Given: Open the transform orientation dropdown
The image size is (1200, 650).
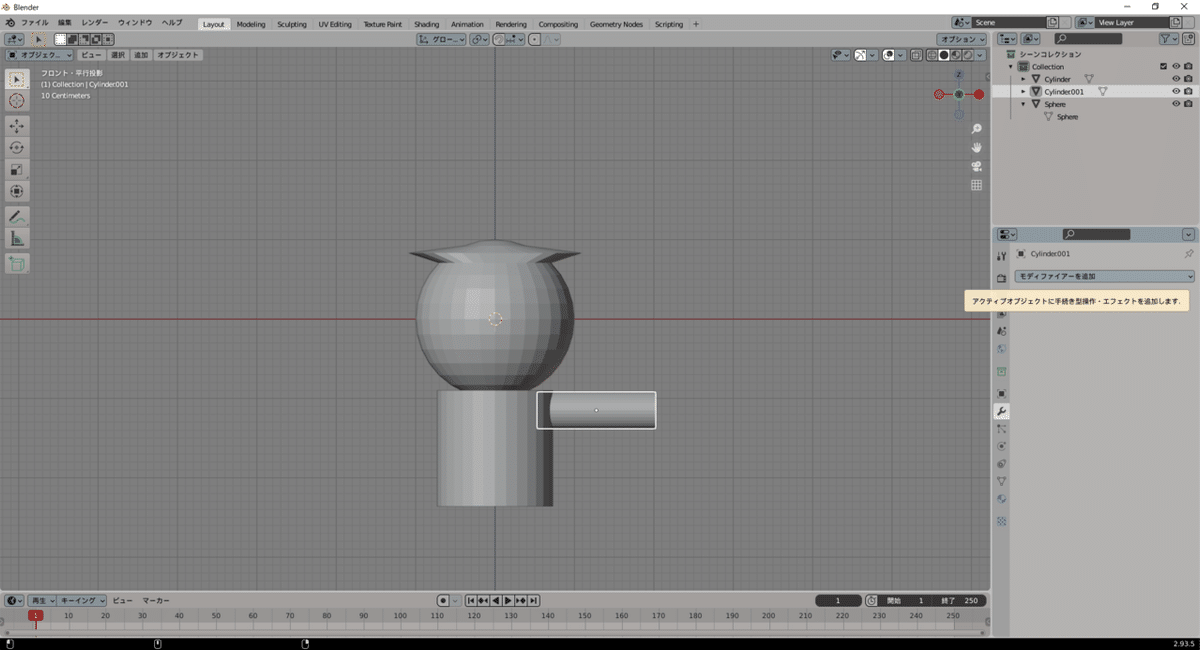Looking at the screenshot, I should tap(441, 39).
